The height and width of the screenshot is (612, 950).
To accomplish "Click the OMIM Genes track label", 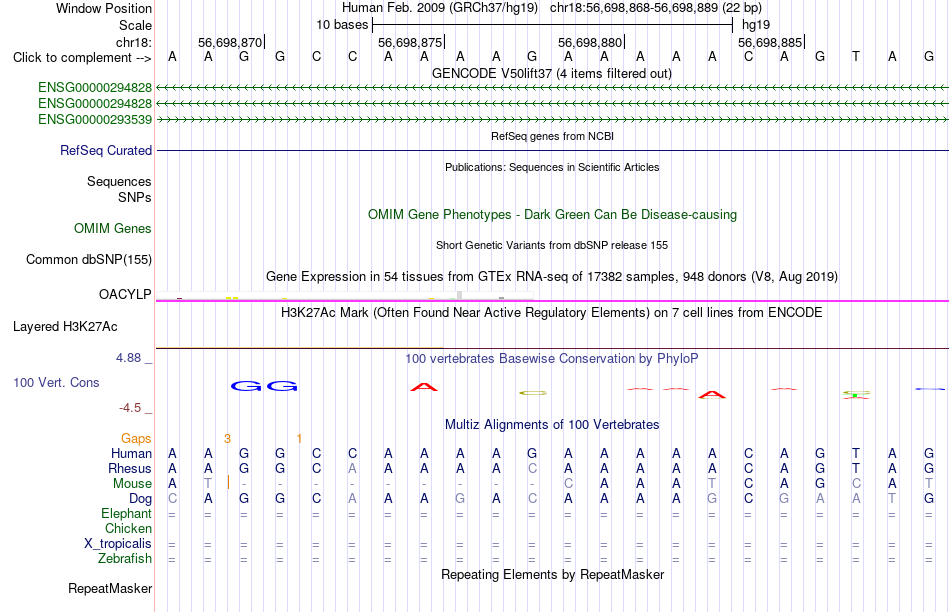I will pos(113,228).
